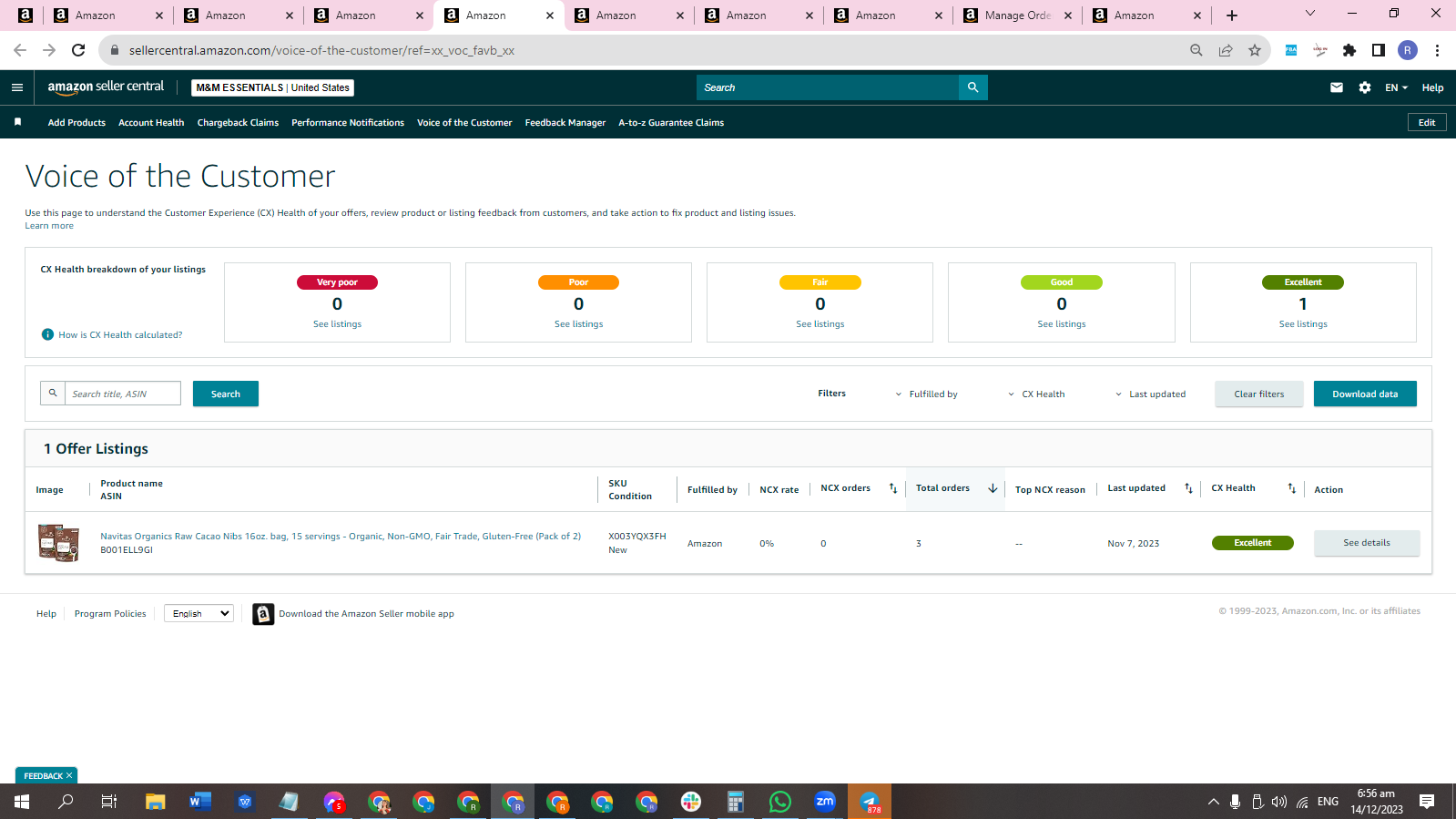Open Add Products in the navigation bar

[x=76, y=122]
